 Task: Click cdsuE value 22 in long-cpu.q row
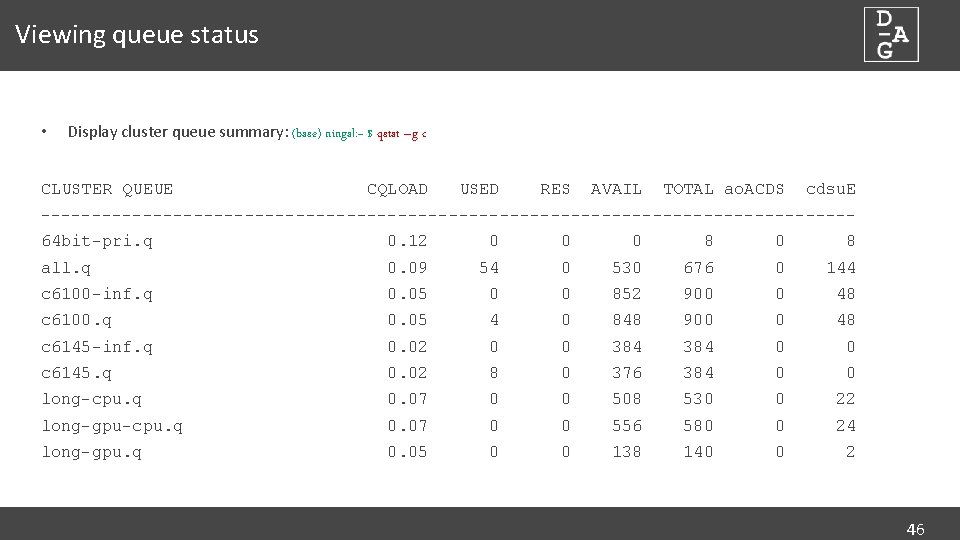coord(846,400)
